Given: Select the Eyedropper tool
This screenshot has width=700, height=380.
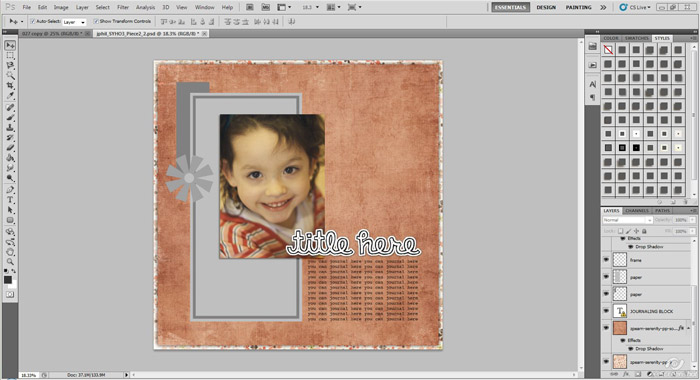Looking at the screenshot, I should (10, 96).
